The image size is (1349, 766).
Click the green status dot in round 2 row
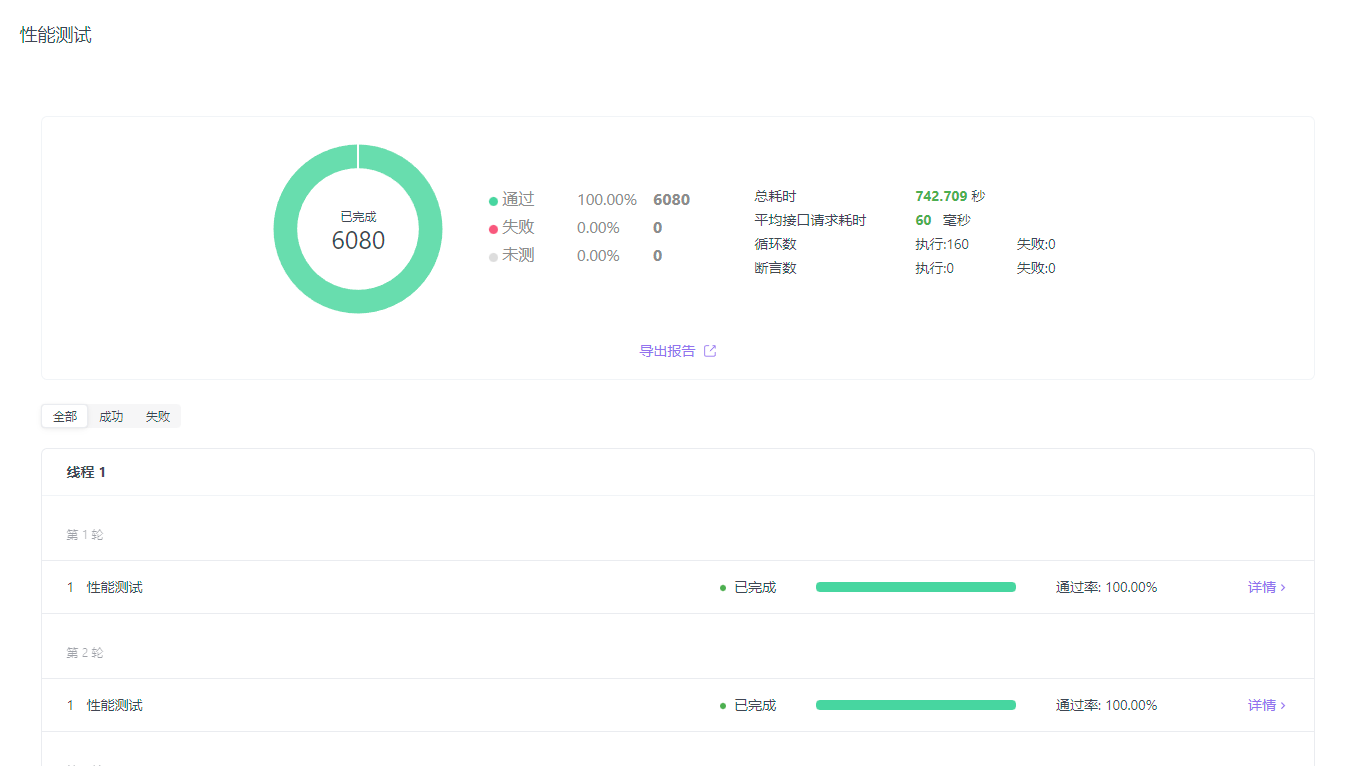coord(723,706)
